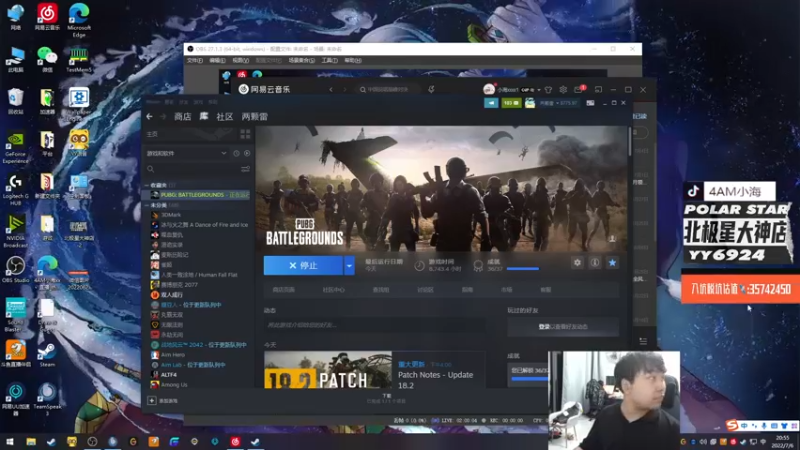Go back with Steam's back arrow
The width and height of the screenshot is (800, 450).
point(149,116)
